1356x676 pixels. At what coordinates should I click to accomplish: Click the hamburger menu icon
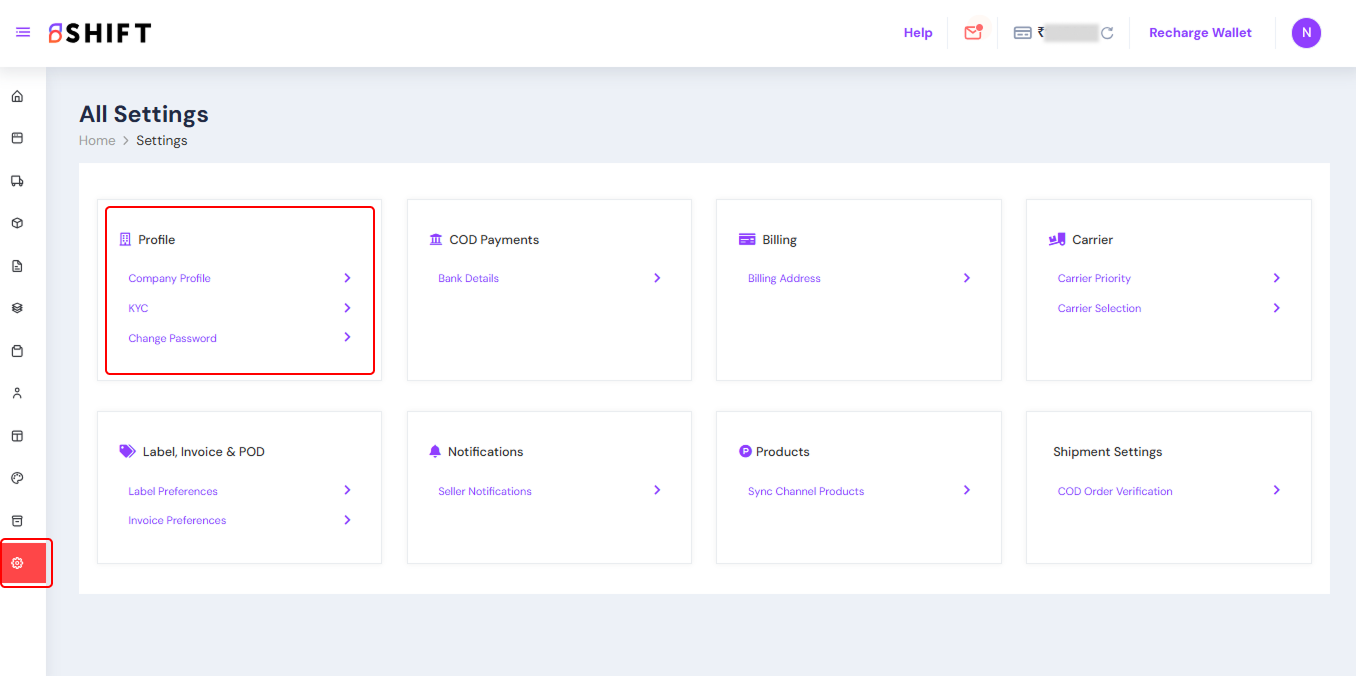23,33
